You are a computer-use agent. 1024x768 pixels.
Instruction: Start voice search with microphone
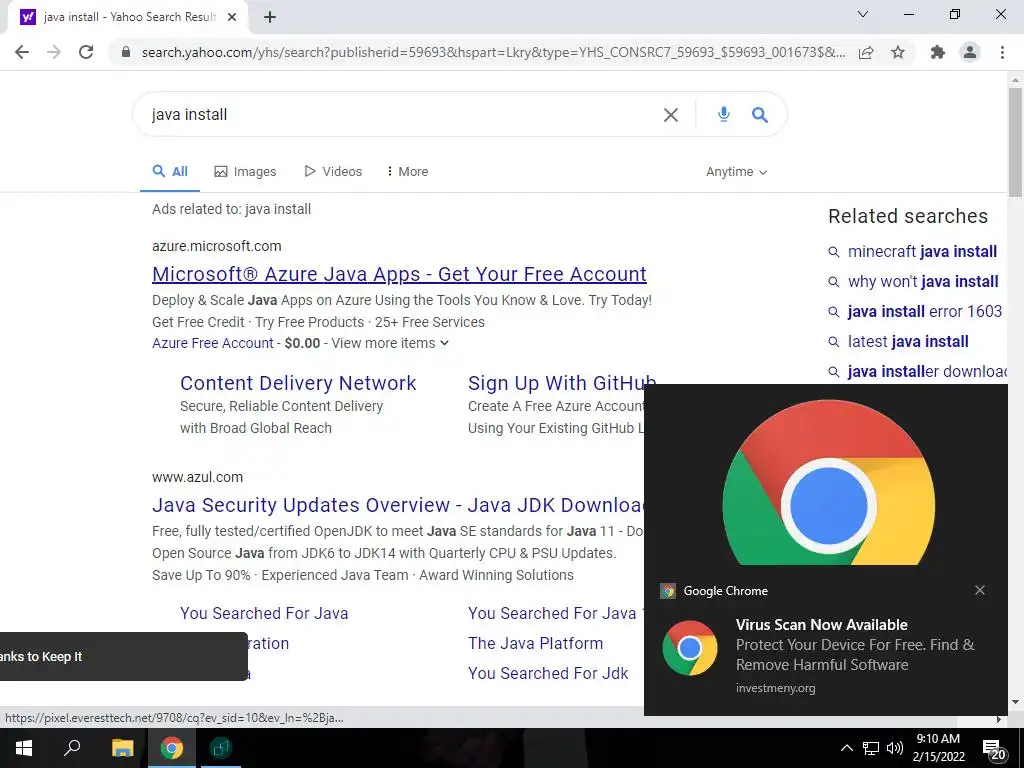(724, 114)
